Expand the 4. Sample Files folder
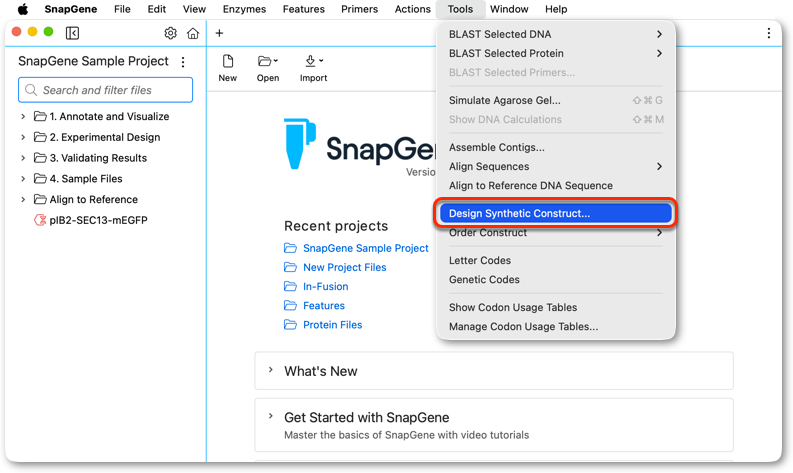 (23, 179)
